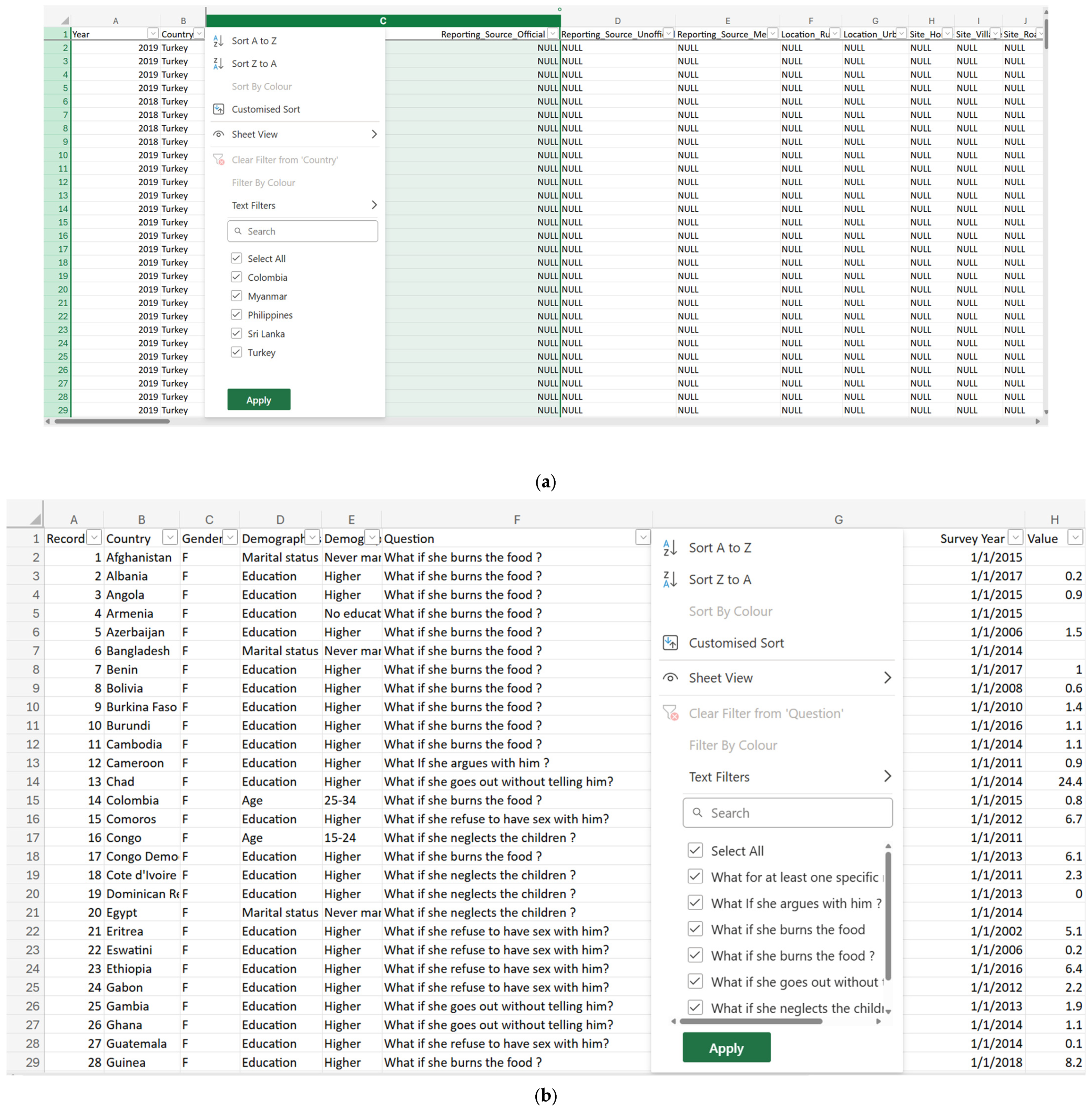This screenshot has height=1110, width=1092.
Task: Toggle the Colombia filter checkbox
Action: [236, 277]
